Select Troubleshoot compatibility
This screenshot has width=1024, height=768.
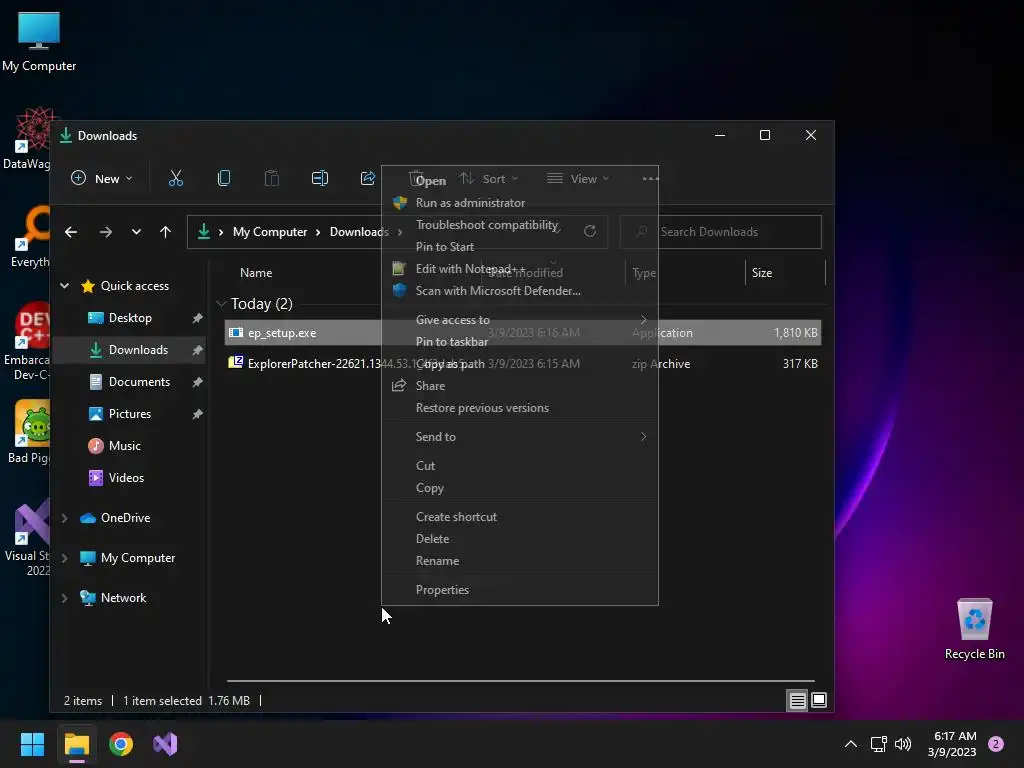(520, 225)
